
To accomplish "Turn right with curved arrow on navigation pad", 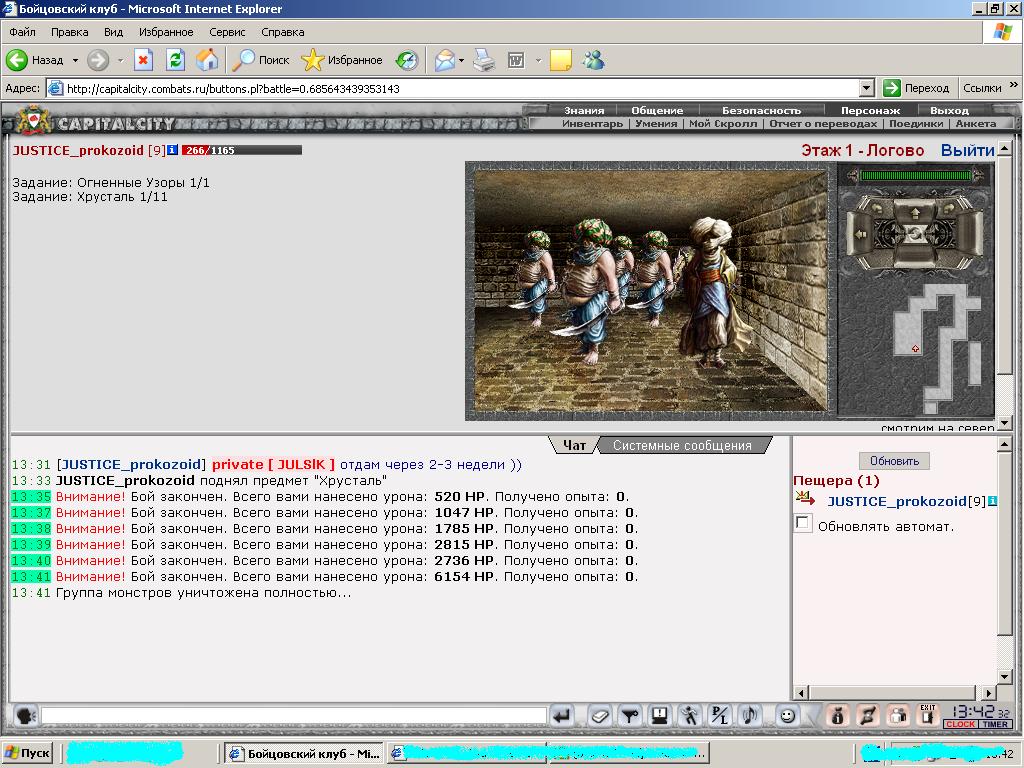I will [952, 208].
